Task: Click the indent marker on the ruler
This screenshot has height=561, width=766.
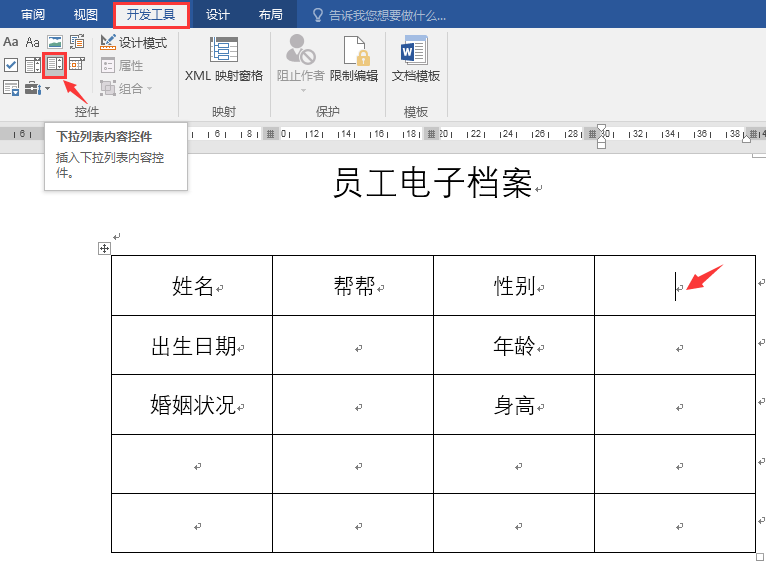Action: [x=602, y=136]
